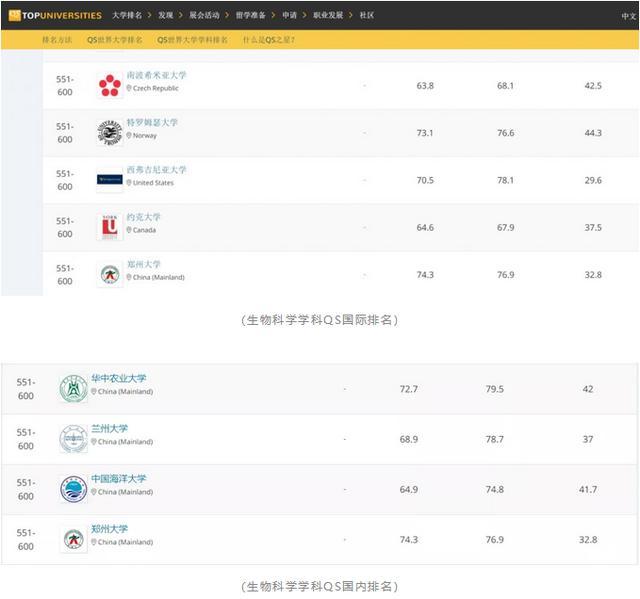Click the 约克大学 red U logo
Screen dimensions: 640x599
[x=110, y=227]
